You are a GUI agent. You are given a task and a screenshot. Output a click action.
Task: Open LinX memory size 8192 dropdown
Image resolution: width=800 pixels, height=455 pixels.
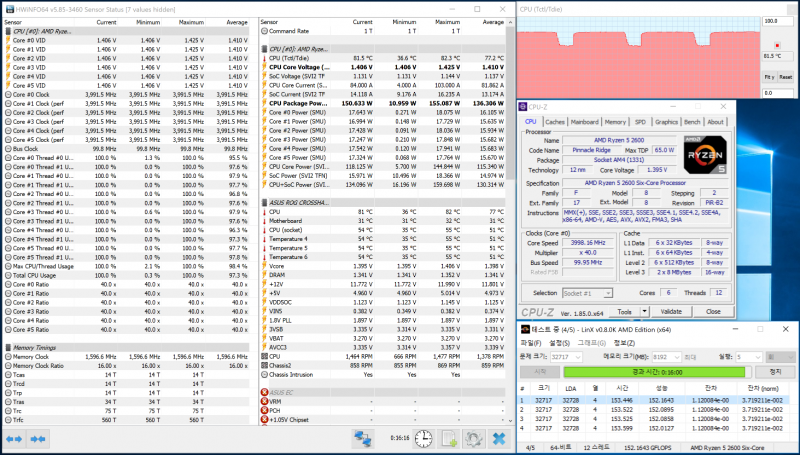(x=677, y=357)
